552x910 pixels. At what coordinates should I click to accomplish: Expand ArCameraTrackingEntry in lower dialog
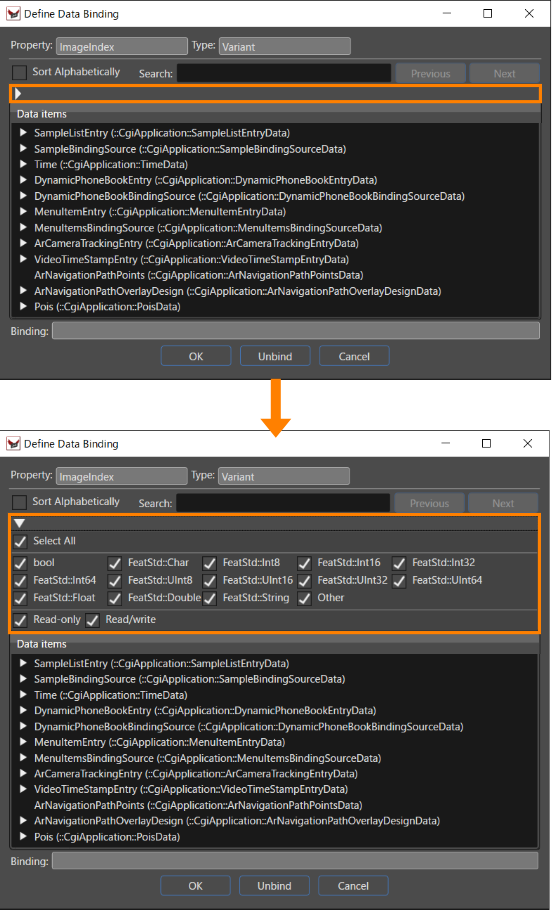click(x=23, y=773)
